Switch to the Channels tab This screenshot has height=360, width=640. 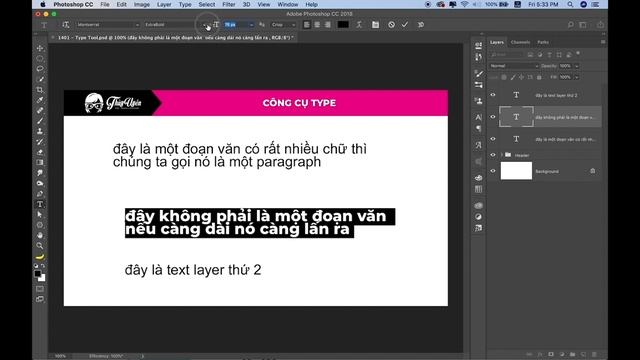[520, 42]
